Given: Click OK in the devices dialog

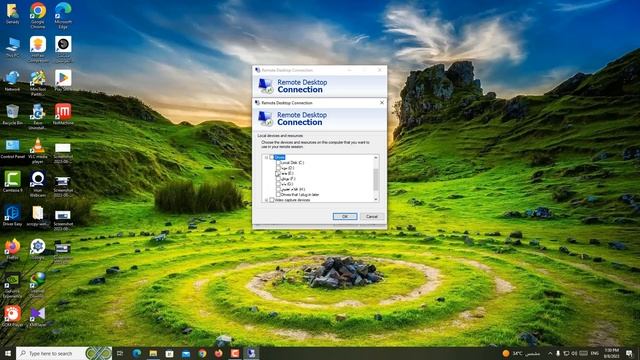Looking at the screenshot, I should click(344, 216).
